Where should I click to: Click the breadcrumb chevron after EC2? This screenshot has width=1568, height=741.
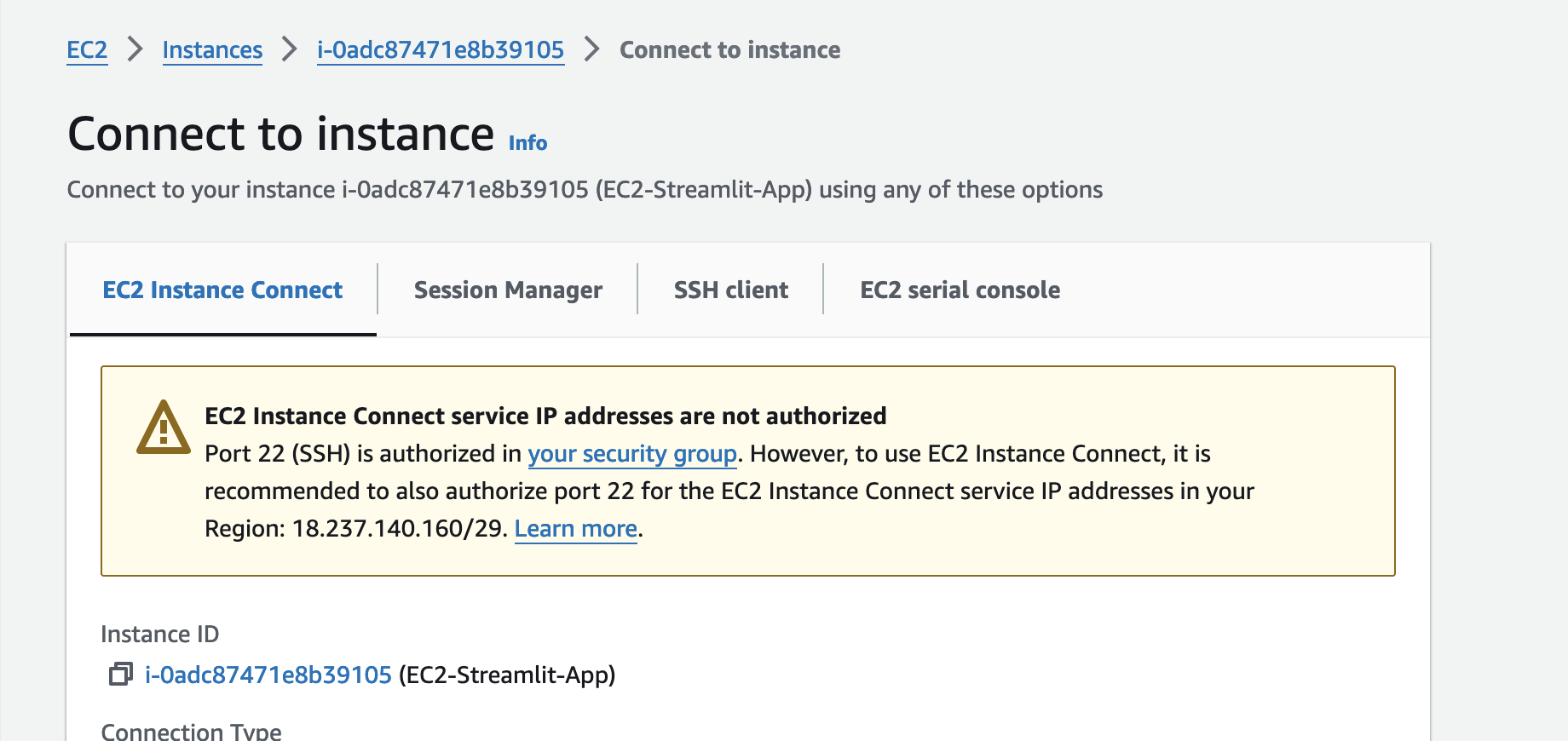click(135, 49)
